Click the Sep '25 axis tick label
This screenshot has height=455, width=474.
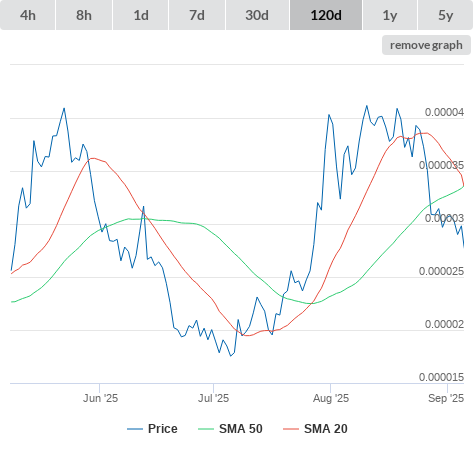(x=446, y=398)
